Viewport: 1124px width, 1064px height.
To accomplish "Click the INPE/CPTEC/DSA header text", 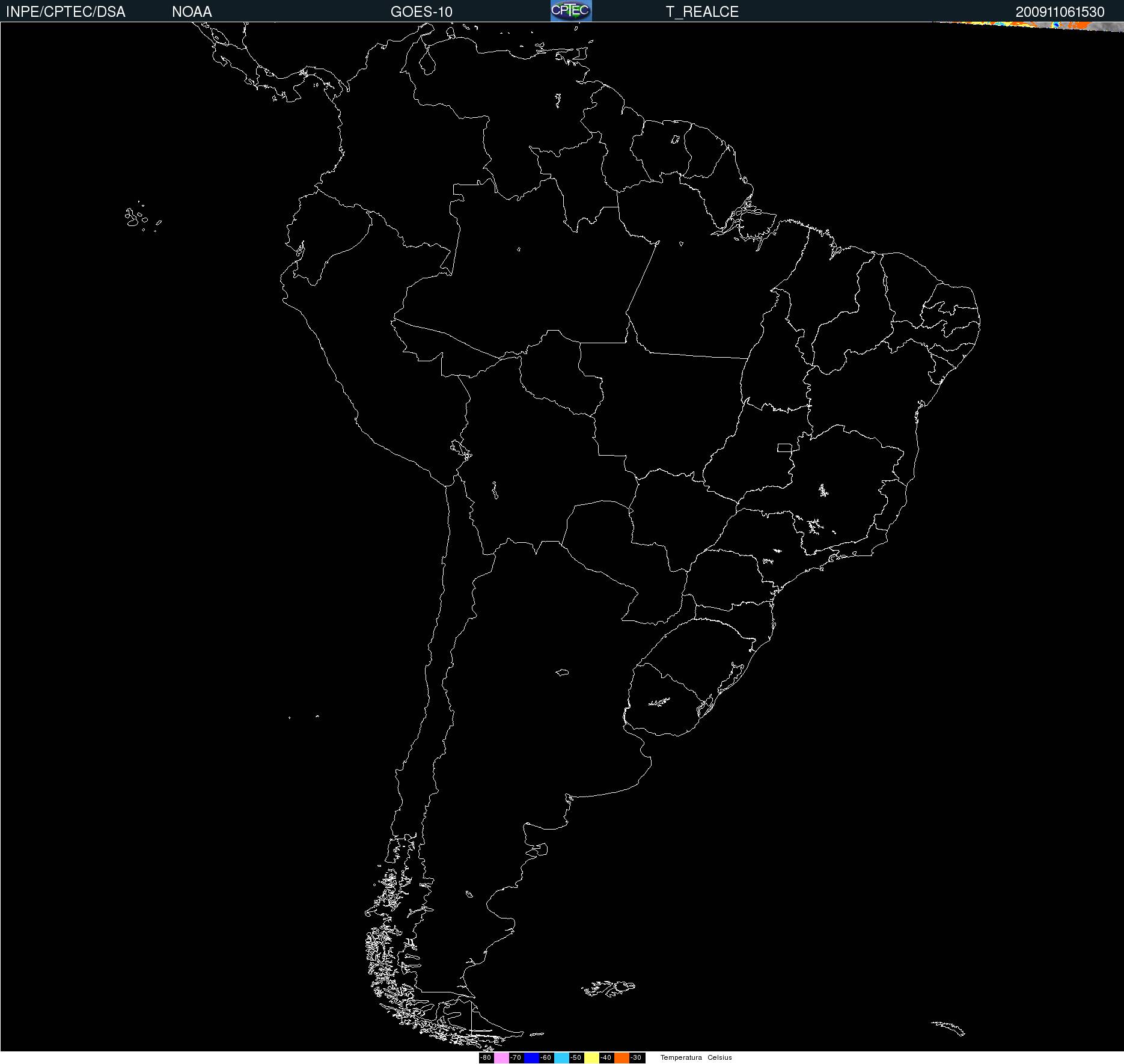I will coord(66,12).
